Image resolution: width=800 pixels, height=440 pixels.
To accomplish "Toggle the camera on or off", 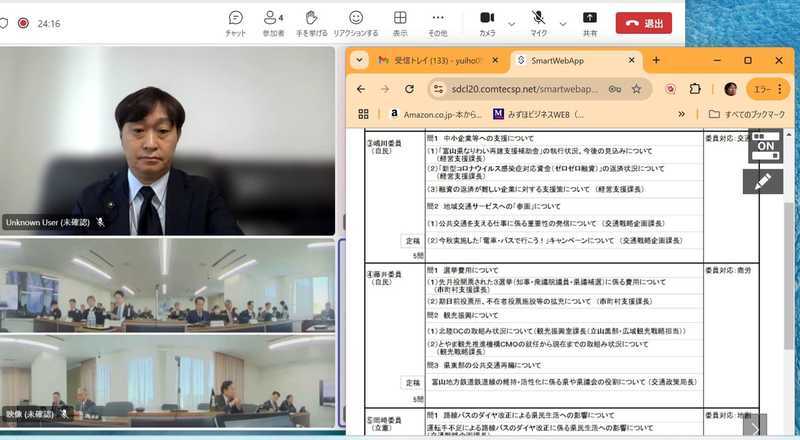I will 487,22.
